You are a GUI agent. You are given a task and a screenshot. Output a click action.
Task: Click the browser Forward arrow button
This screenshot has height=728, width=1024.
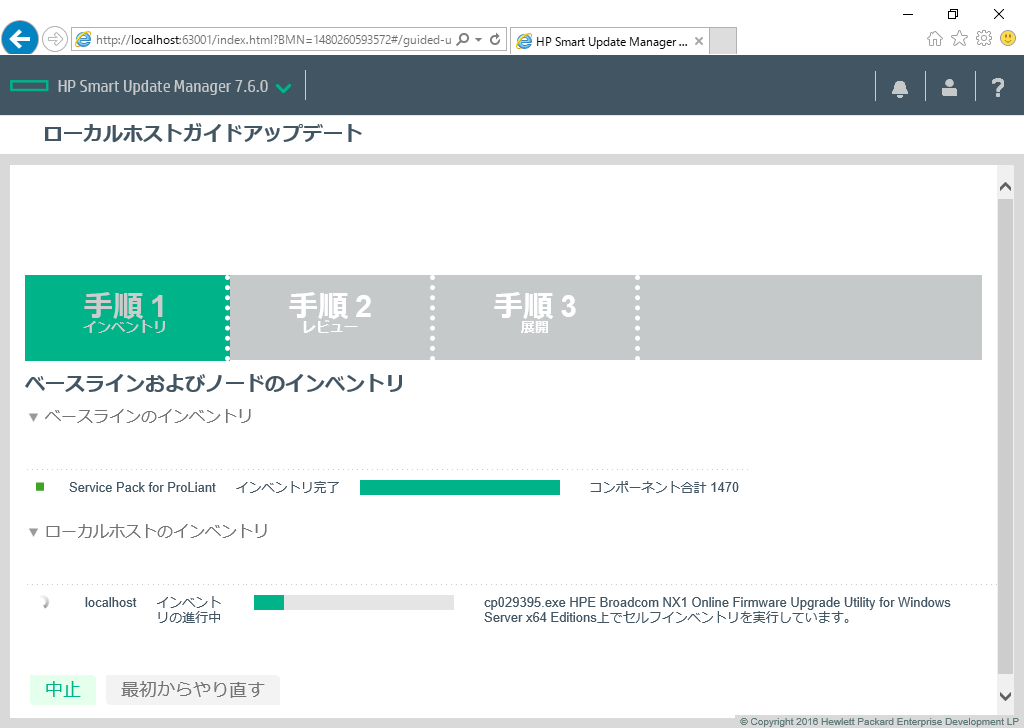tap(55, 39)
